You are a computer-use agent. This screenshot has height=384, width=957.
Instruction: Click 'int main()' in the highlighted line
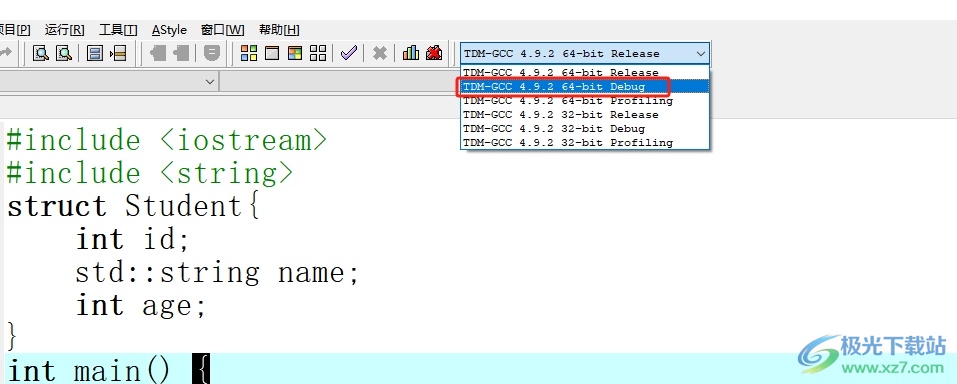click(x=88, y=371)
